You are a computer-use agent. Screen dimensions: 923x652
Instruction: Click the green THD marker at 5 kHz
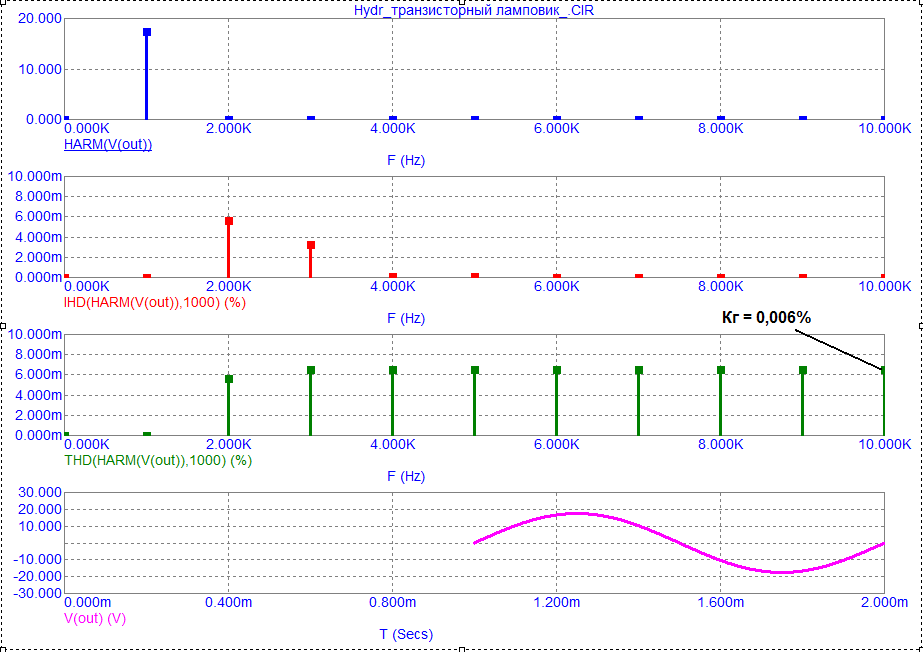click(474, 370)
